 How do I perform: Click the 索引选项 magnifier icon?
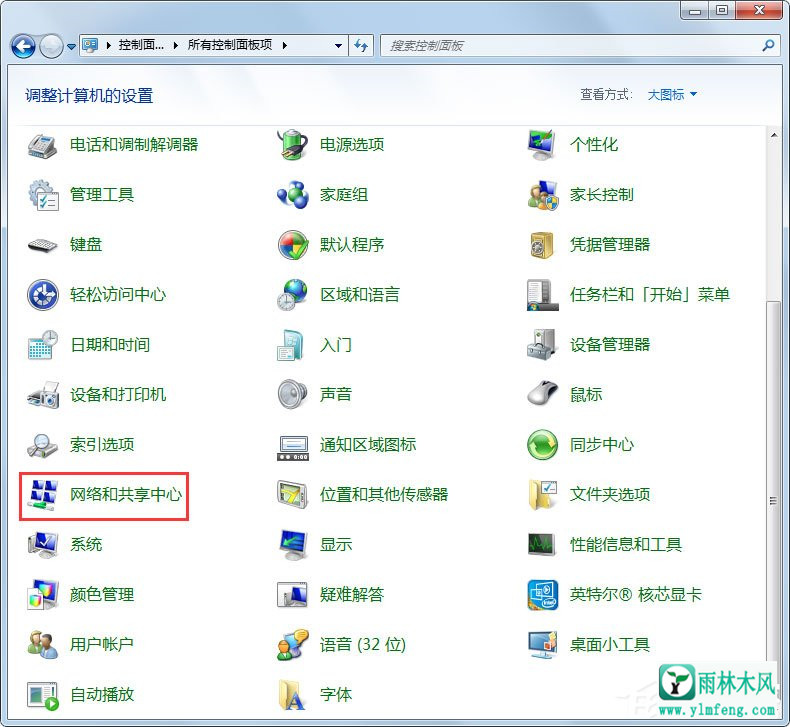click(x=42, y=445)
